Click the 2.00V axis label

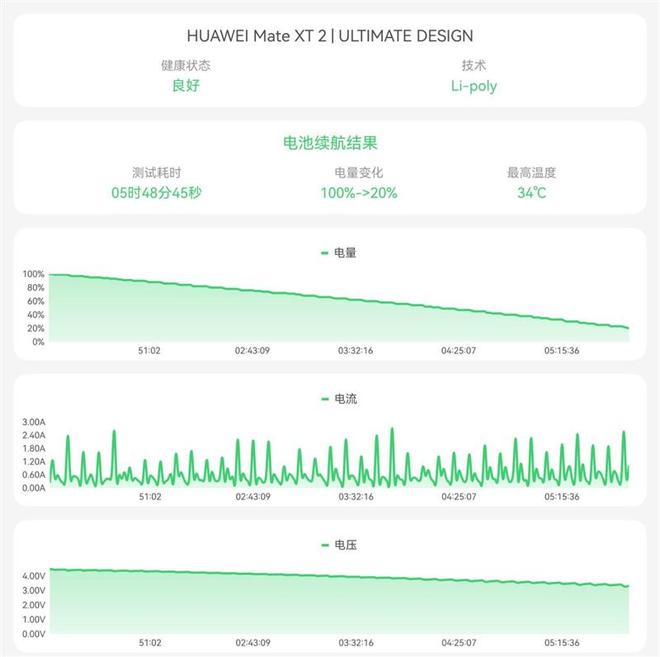coord(34,605)
